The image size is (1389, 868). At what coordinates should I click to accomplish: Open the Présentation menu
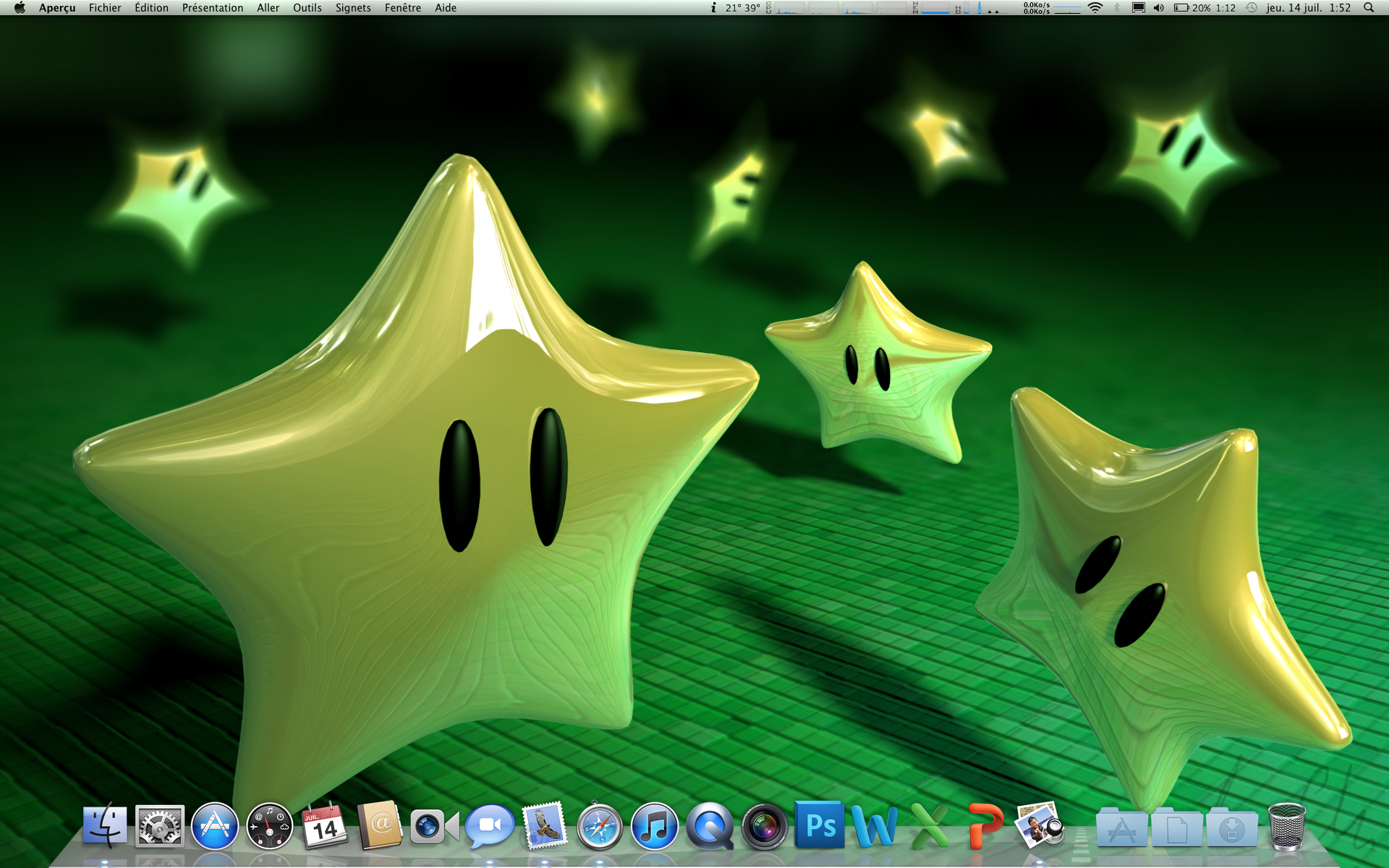point(213,8)
